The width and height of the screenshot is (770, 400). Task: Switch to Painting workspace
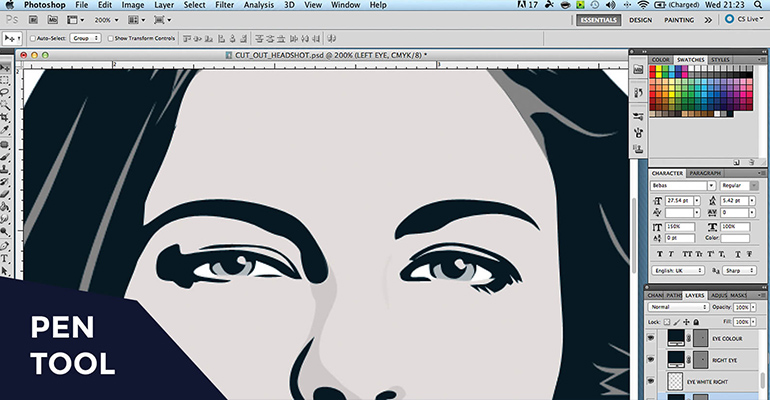(679, 20)
